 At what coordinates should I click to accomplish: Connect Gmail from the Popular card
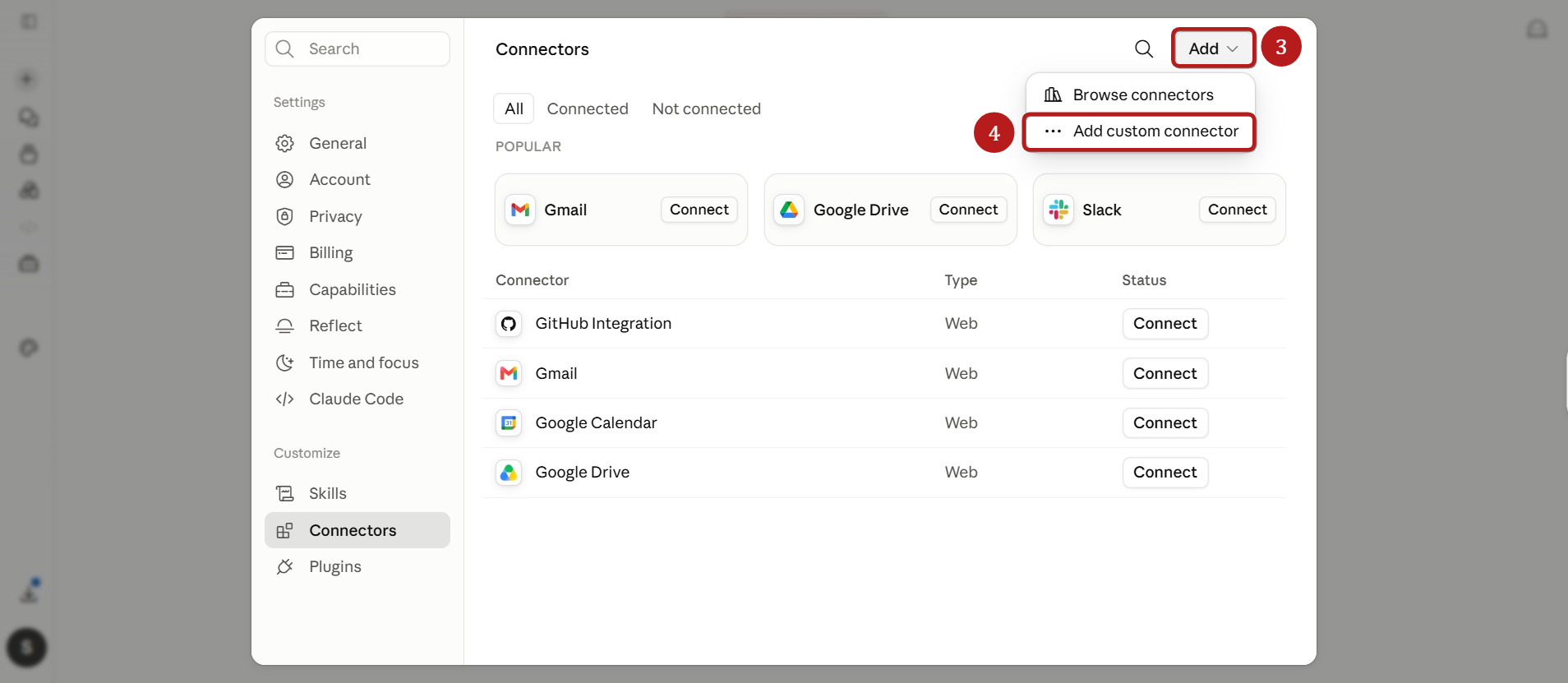click(699, 210)
